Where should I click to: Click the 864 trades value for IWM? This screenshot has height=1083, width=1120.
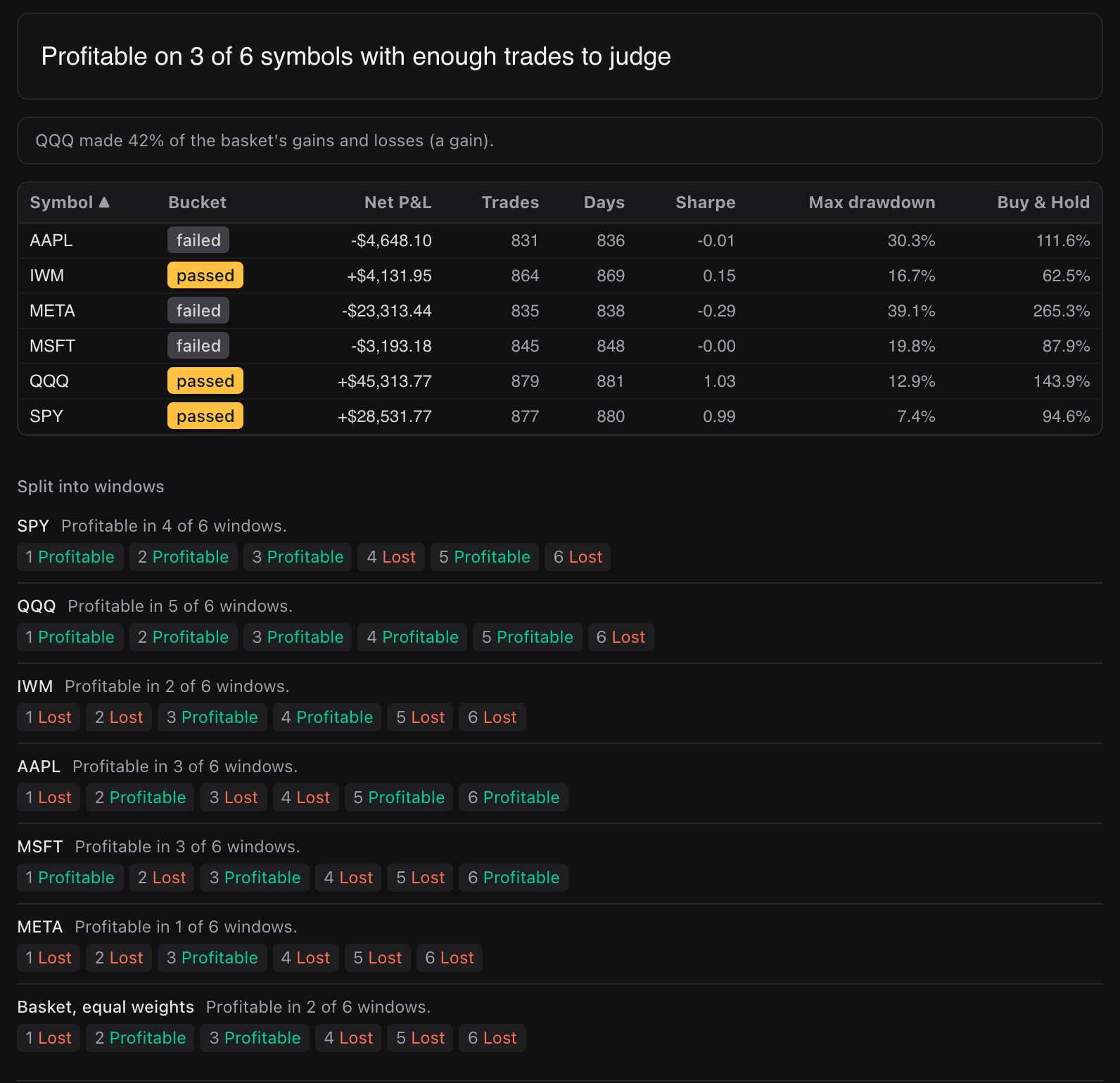tap(525, 276)
